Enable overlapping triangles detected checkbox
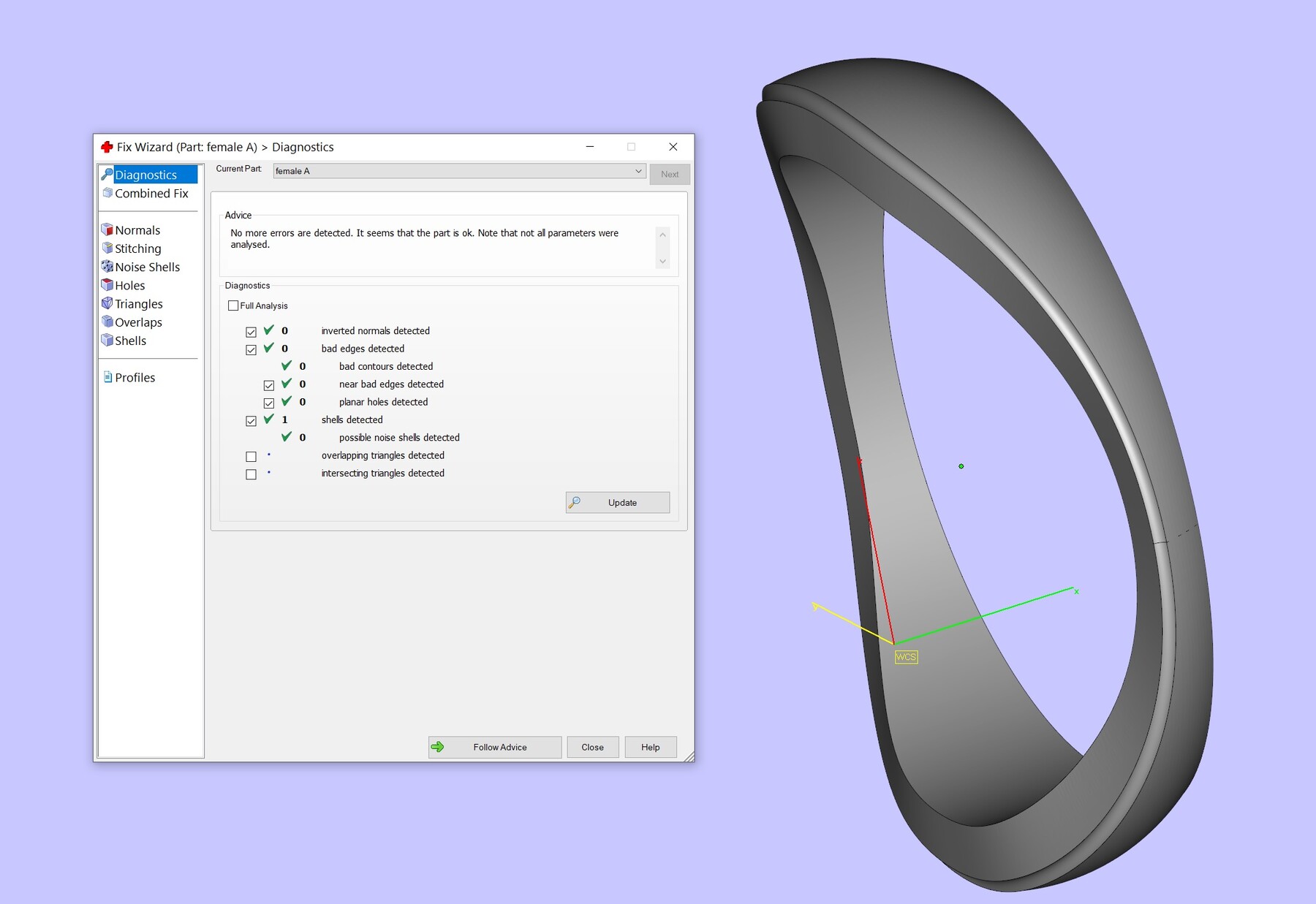Viewport: 1316px width, 904px height. (251, 457)
